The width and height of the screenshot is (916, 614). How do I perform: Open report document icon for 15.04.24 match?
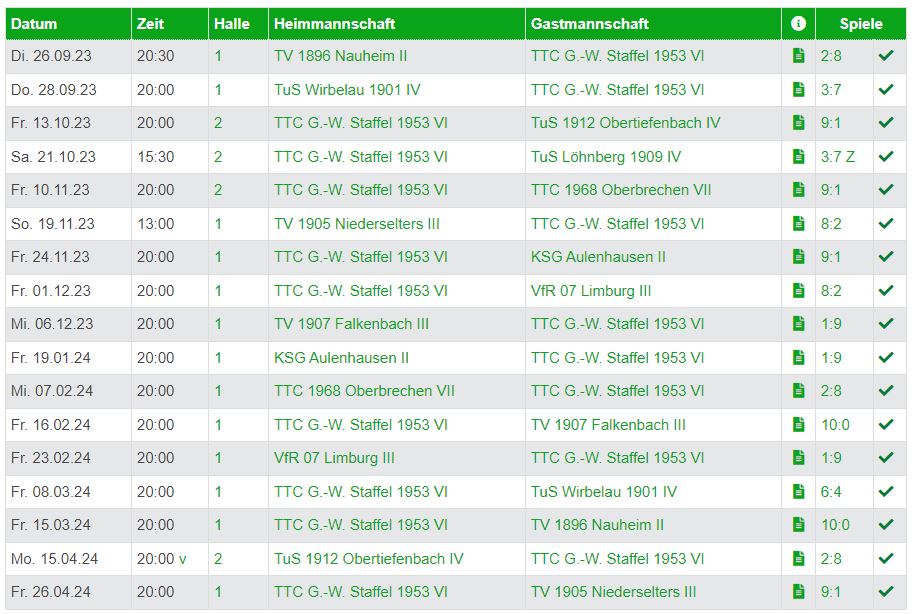pos(798,559)
